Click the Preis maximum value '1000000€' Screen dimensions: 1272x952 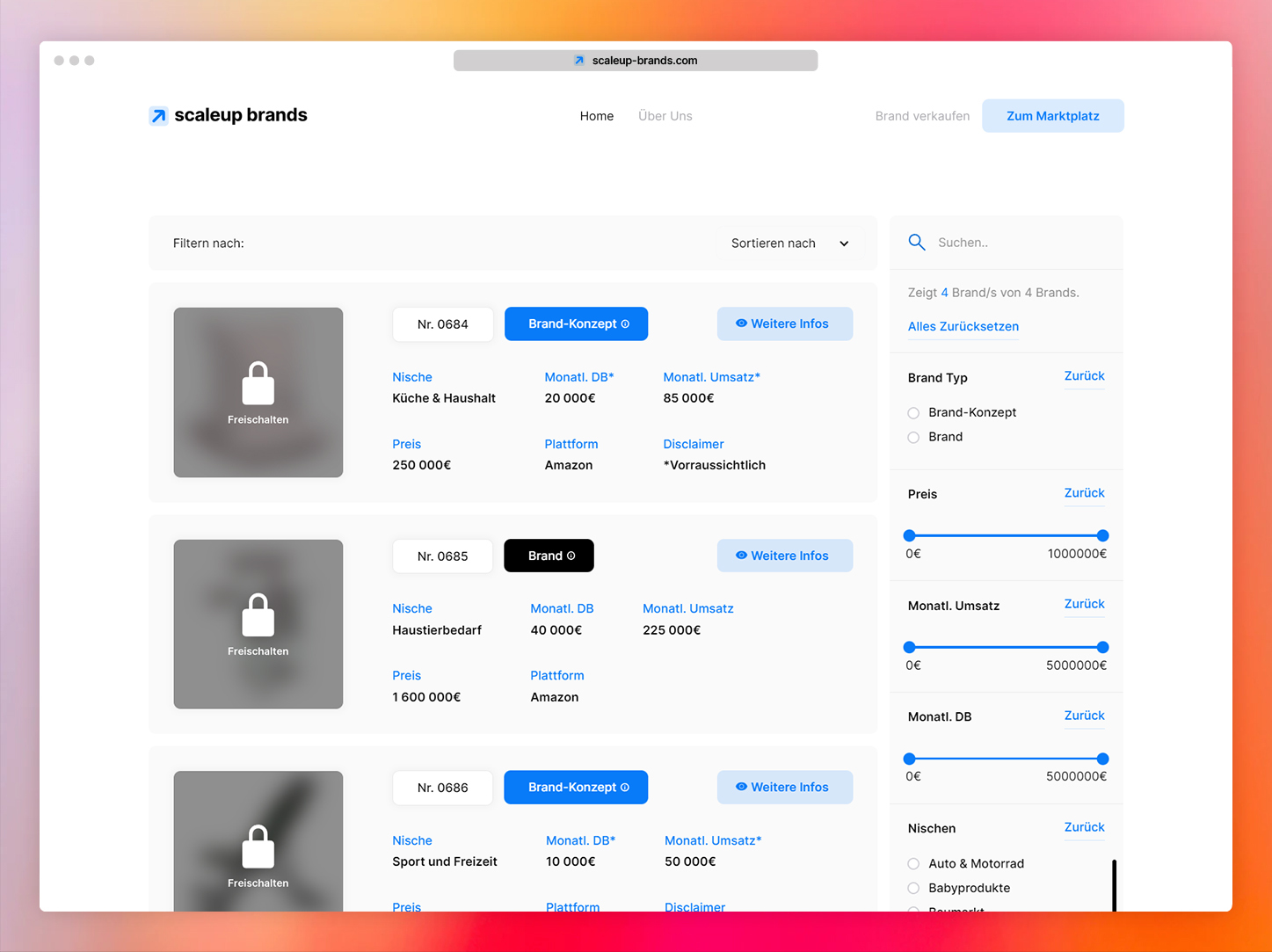point(1077,554)
